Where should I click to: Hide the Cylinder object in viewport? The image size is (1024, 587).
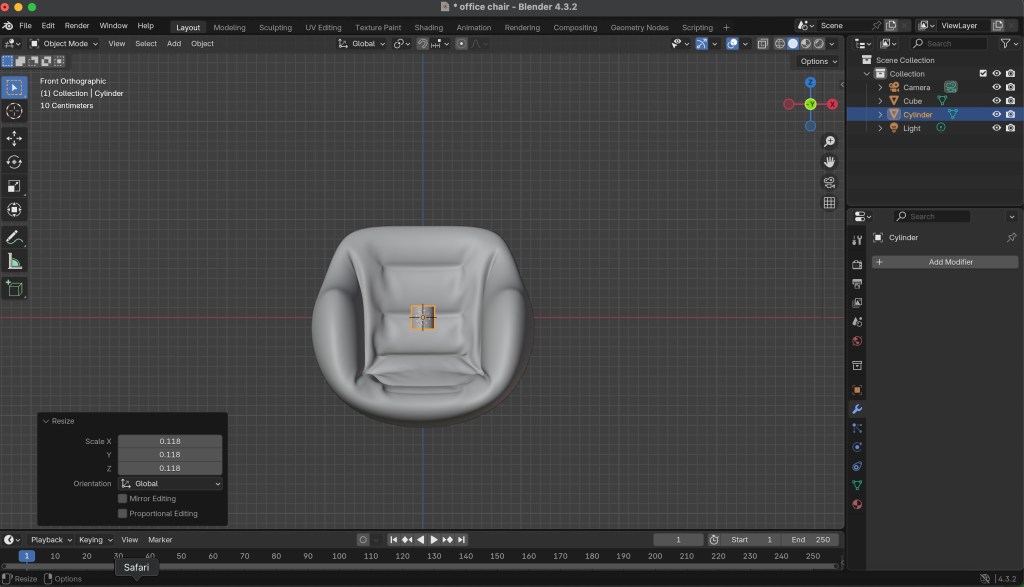pyautogui.click(x=996, y=114)
